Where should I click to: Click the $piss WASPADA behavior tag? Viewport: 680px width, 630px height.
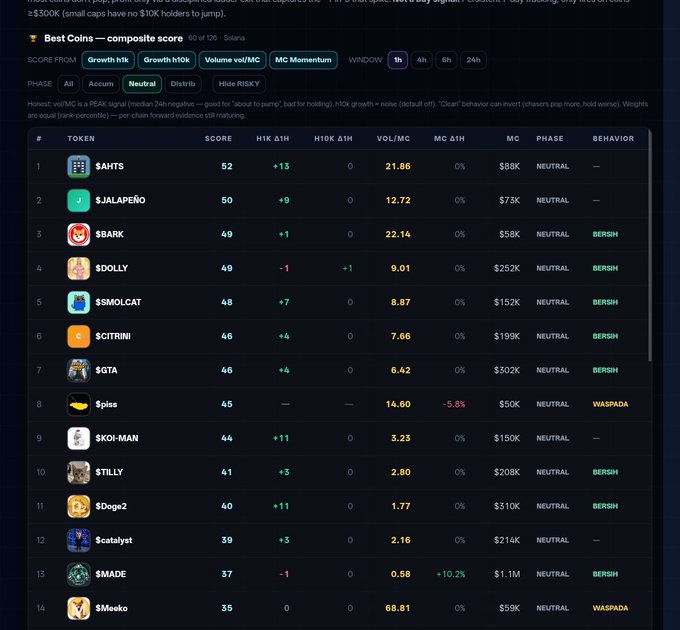[x=610, y=404]
